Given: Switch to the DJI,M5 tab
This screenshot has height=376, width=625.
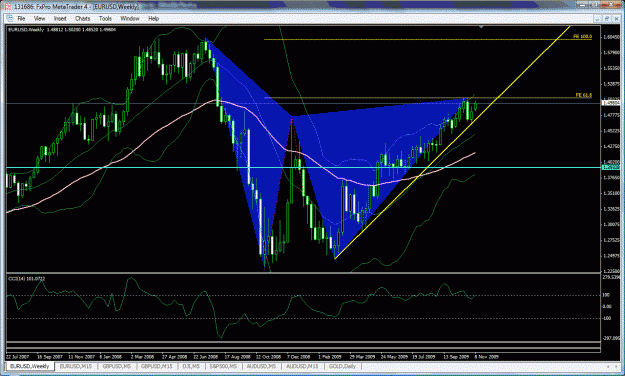Looking at the screenshot, I should pos(191,366).
